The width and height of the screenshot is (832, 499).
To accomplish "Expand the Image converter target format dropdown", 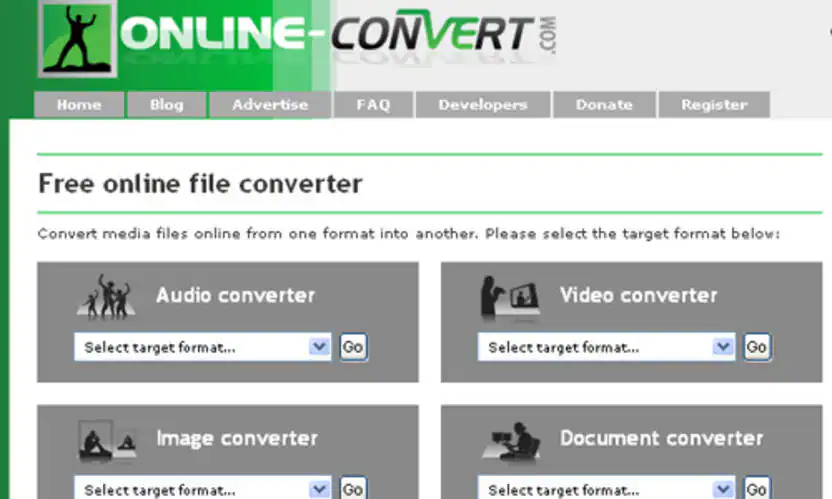I will coord(203,488).
